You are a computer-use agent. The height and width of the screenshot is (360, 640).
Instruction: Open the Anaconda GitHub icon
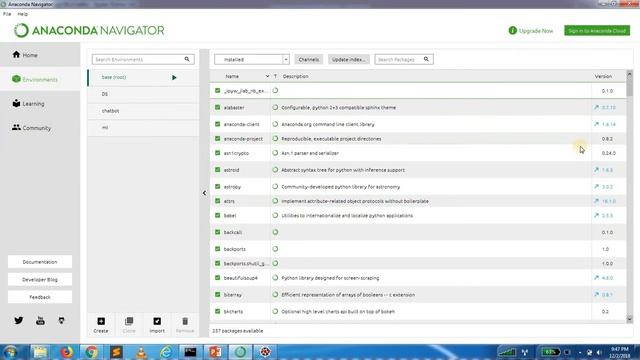[61, 320]
